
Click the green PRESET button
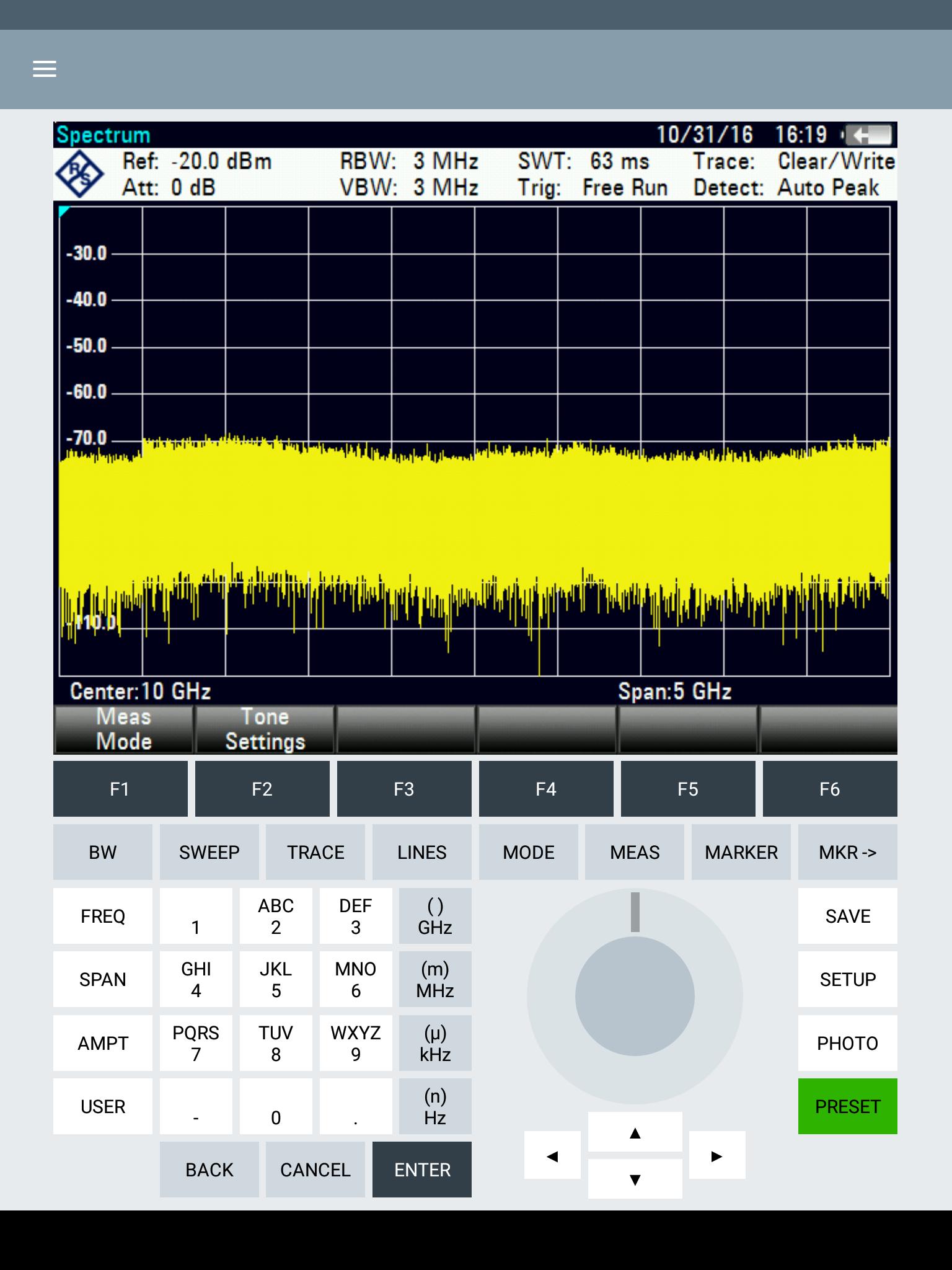[848, 1106]
